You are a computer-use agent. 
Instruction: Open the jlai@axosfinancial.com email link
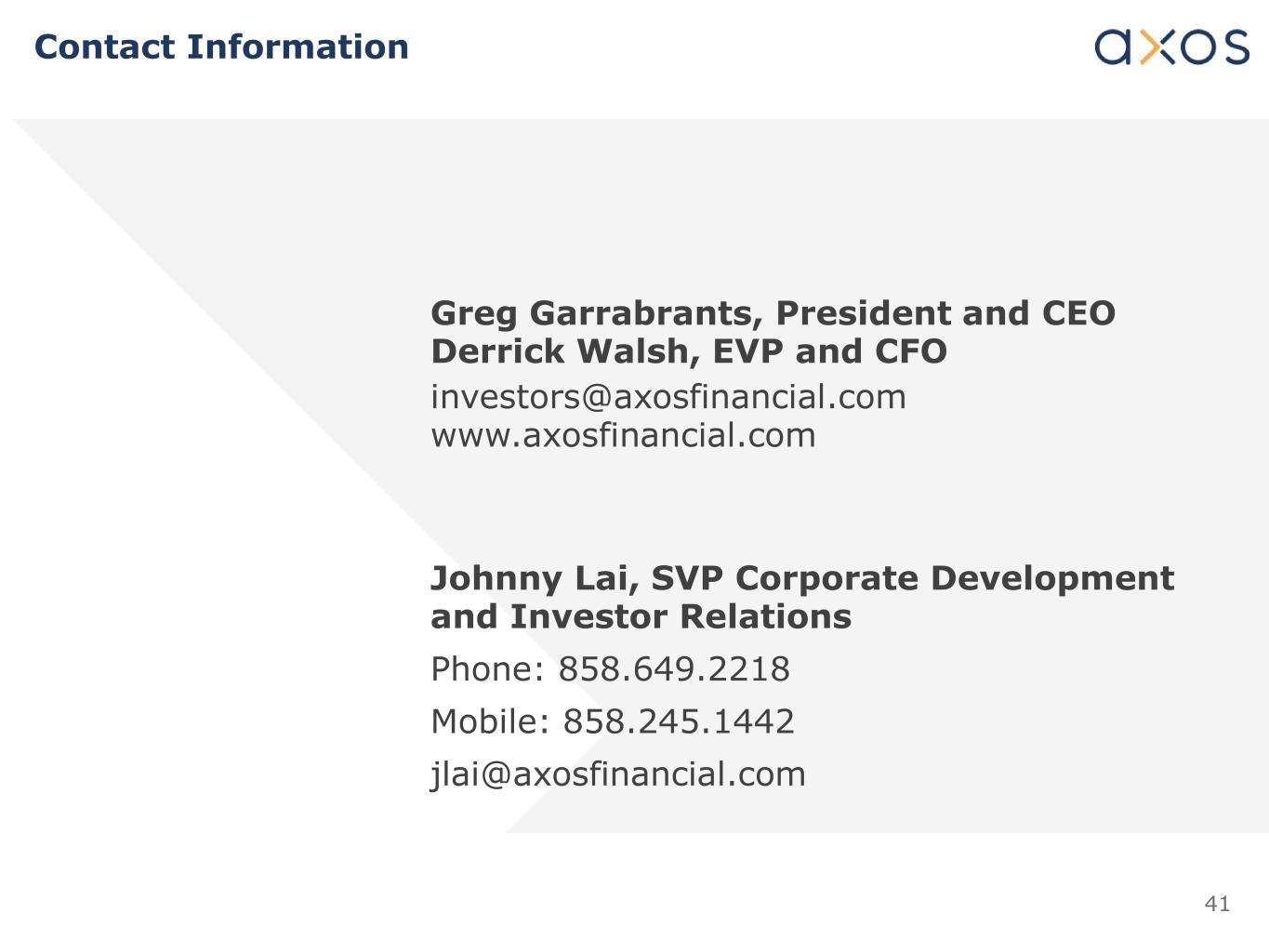point(617,773)
